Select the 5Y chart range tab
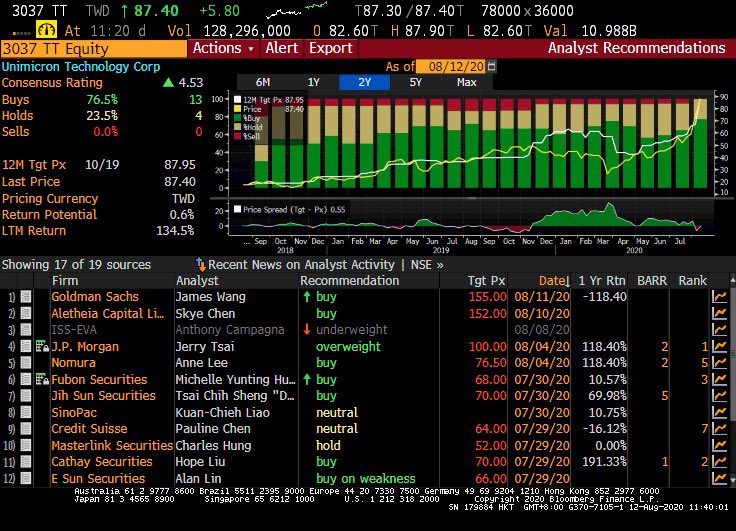This screenshot has width=736, height=531. pos(415,82)
